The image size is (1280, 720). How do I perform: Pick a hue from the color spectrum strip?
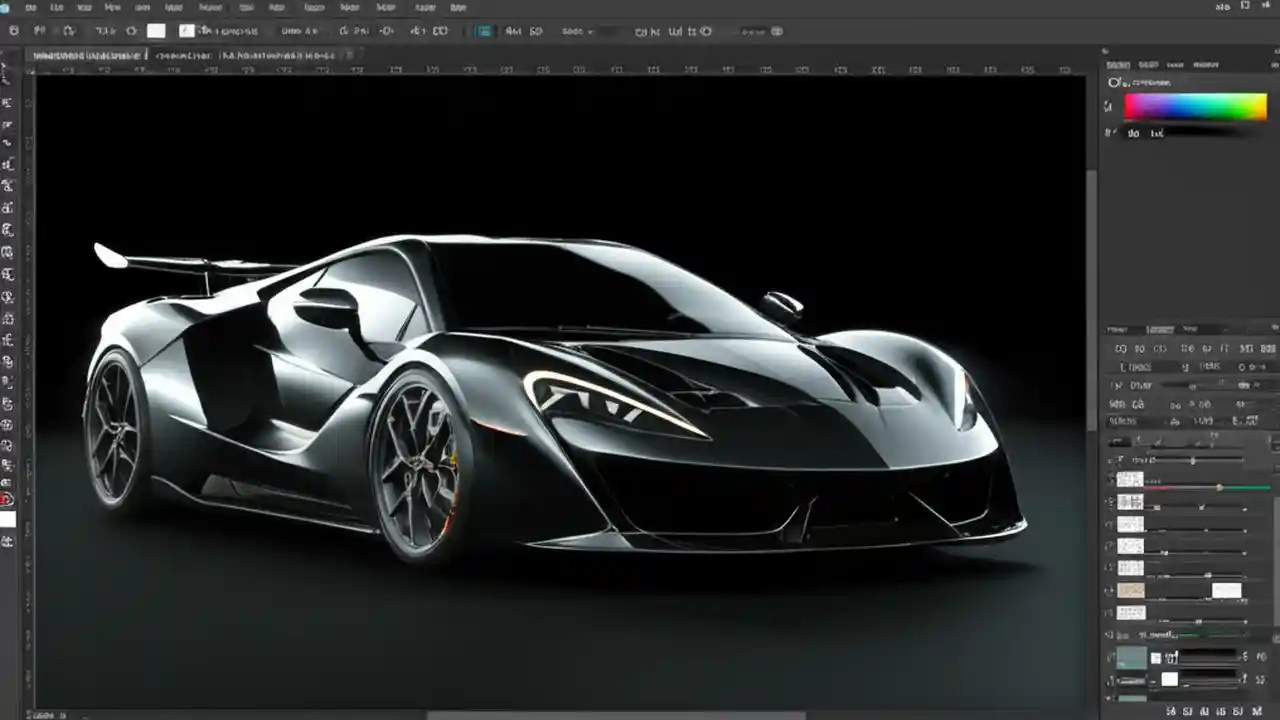1195,105
